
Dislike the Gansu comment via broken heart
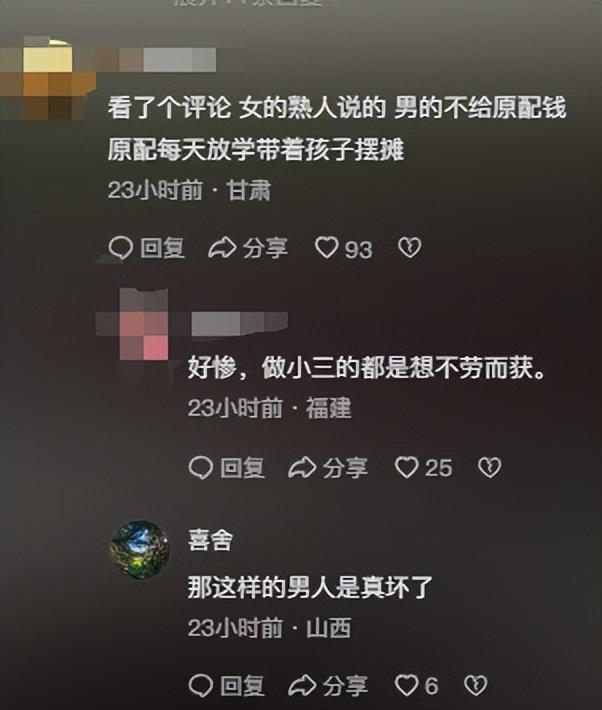409,247
